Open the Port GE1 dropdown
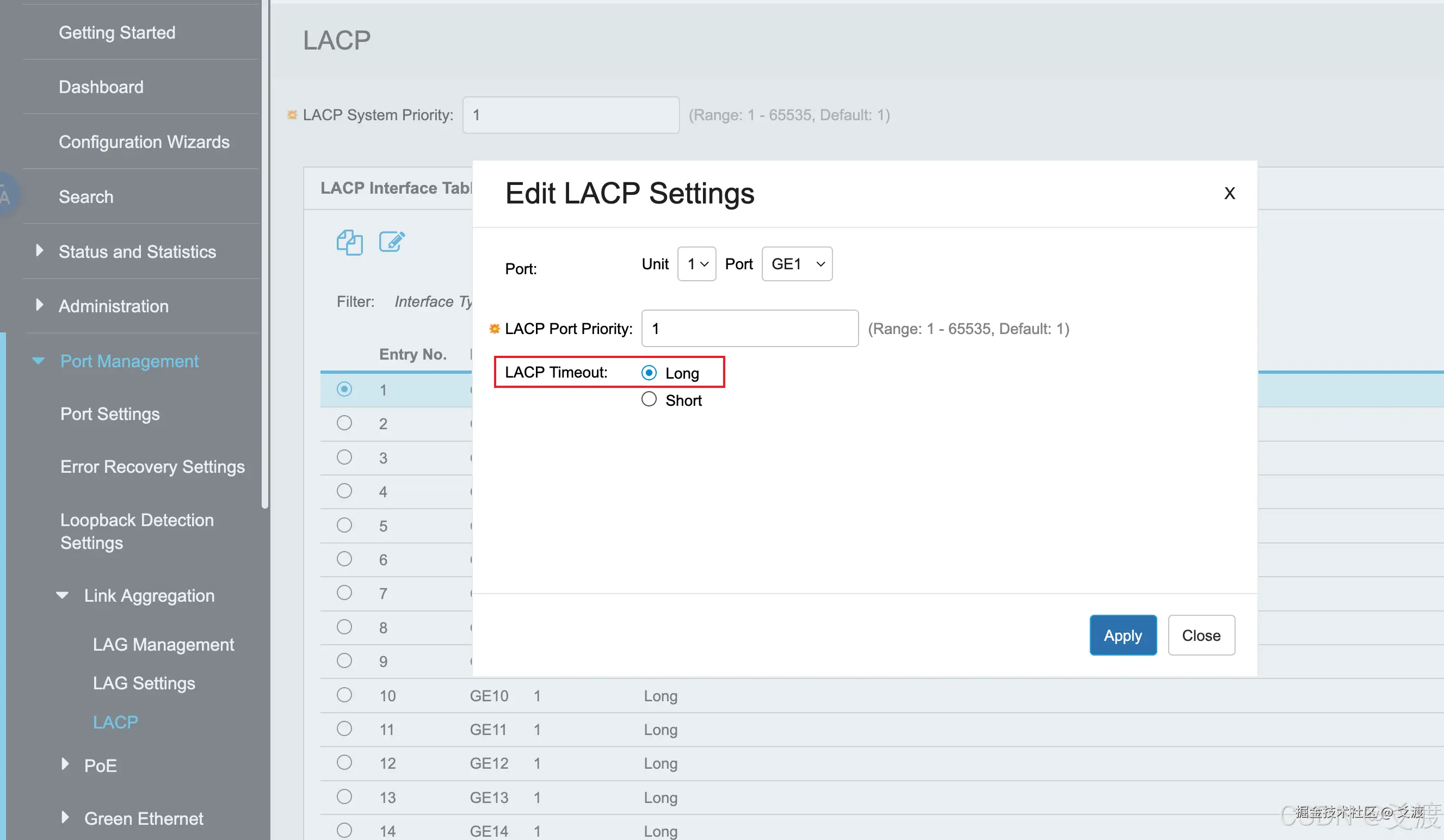The height and width of the screenshot is (840, 1444). click(797, 264)
